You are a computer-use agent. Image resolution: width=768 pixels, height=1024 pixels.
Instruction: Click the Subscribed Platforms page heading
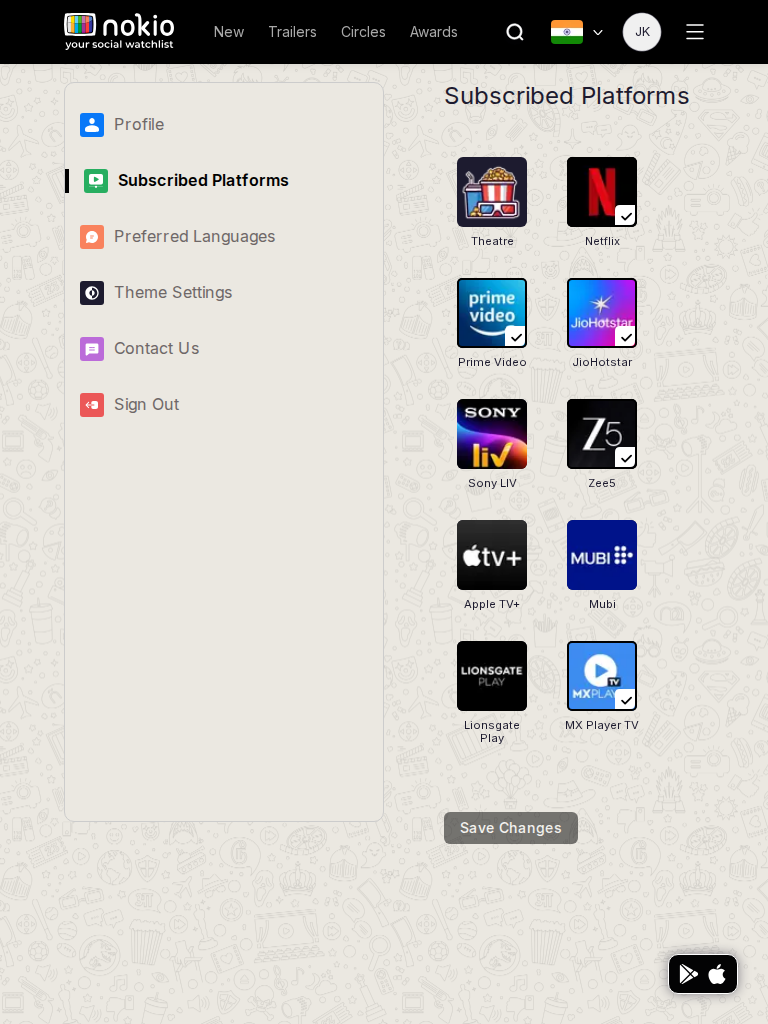pos(567,96)
